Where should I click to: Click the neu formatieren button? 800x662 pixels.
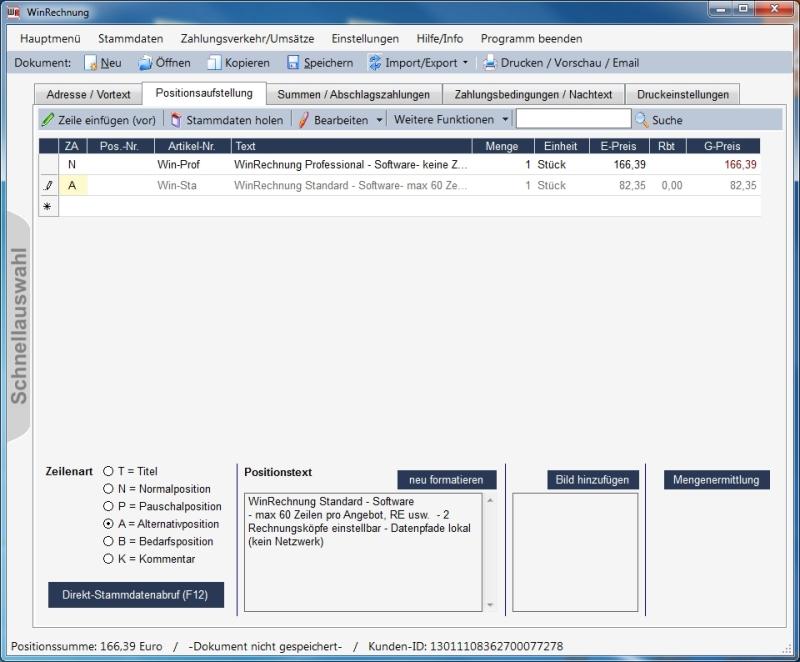[446, 480]
